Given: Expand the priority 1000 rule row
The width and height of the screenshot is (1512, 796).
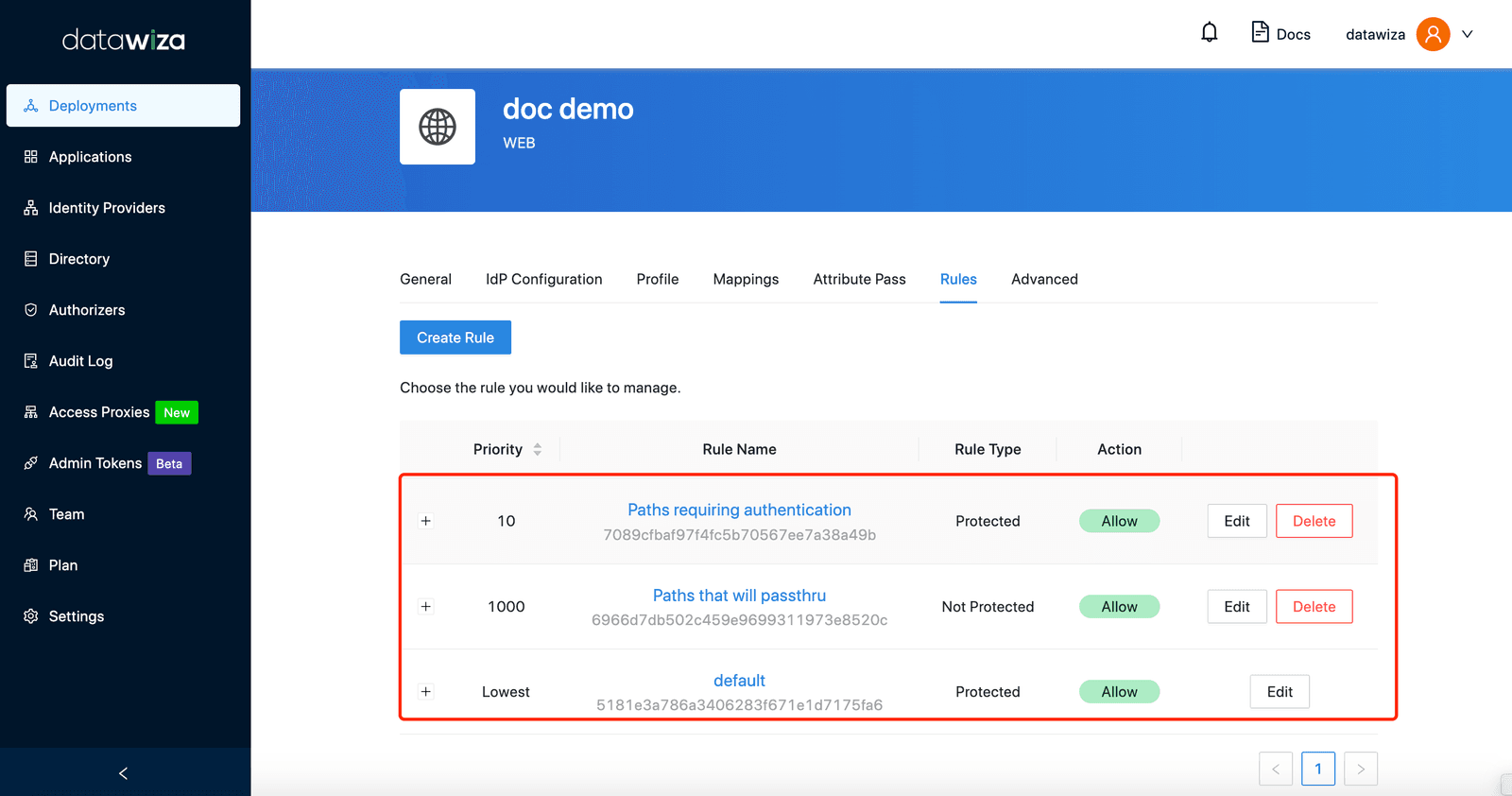Looking at the screenshot, I should tap(426, 607).
